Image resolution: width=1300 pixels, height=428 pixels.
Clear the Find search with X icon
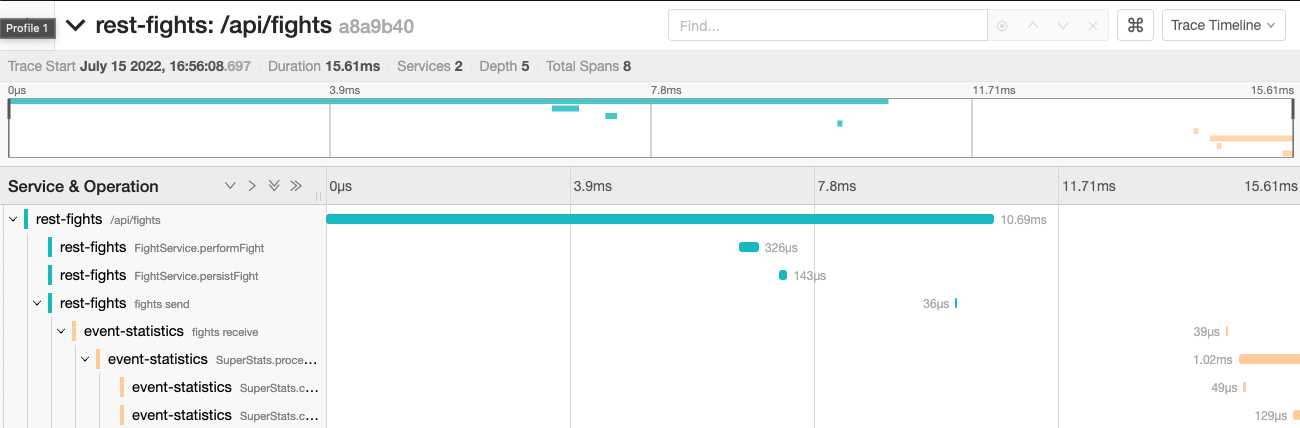[x=1094, y=26]
